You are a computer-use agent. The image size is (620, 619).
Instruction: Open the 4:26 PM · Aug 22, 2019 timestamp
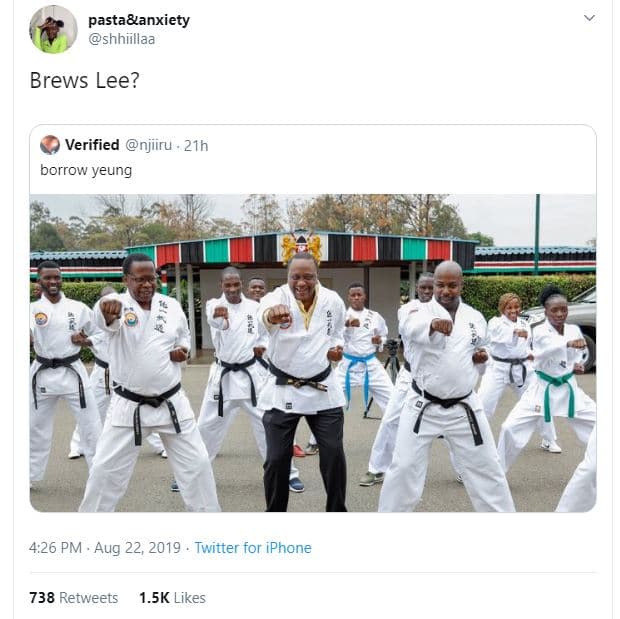click(105, 548)
